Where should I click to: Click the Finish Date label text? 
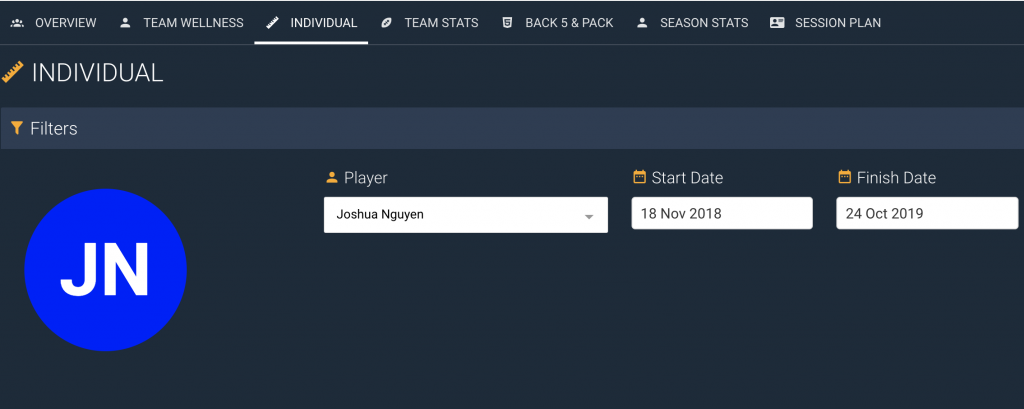[896, 178]
